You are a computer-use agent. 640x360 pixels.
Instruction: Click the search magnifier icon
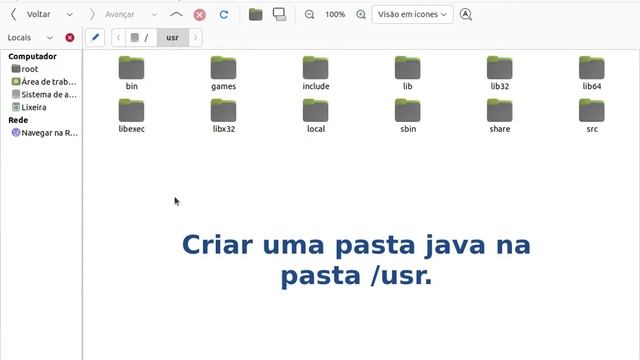pyautogui.click(x=466, y=14)
